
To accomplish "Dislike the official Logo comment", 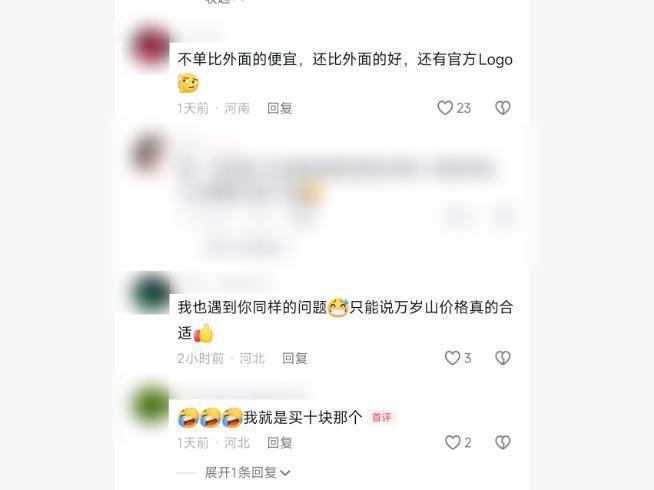I will tap(503, 108).
